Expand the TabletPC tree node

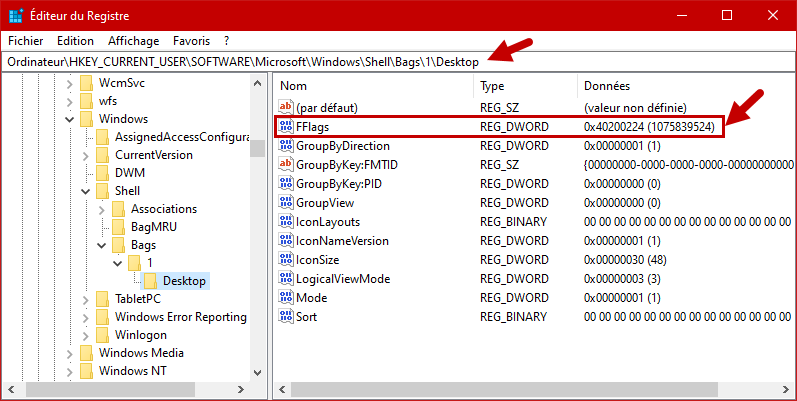[x=86, y=299]
